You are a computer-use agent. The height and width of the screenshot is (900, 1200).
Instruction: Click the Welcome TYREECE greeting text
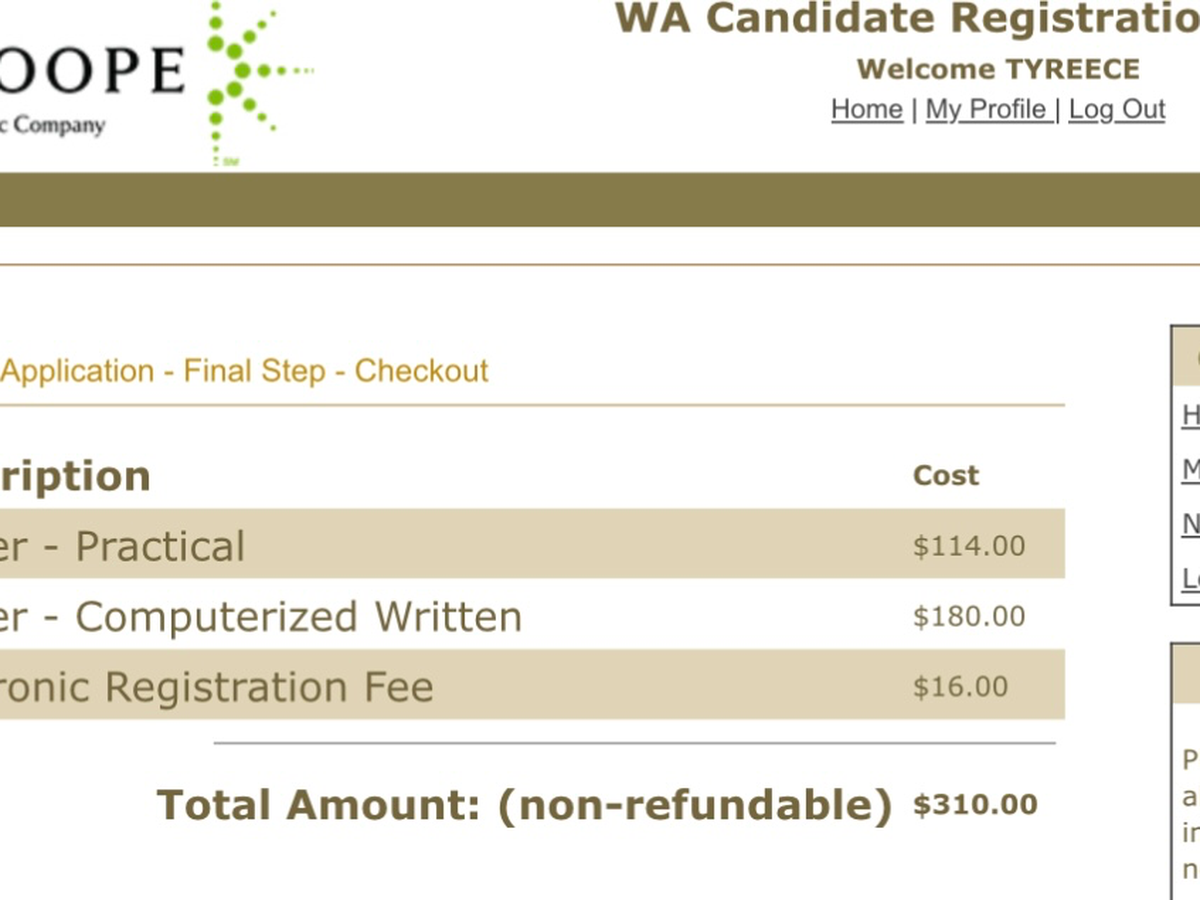tap(998, 69)
